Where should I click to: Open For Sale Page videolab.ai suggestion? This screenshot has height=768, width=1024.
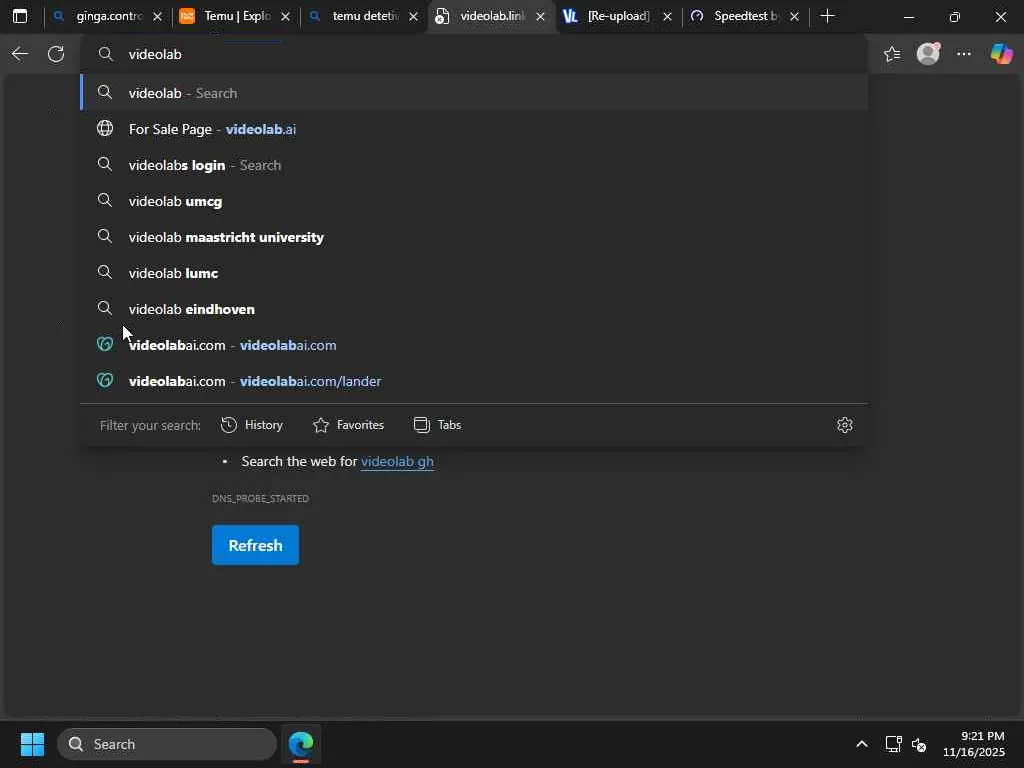point(473,129)
